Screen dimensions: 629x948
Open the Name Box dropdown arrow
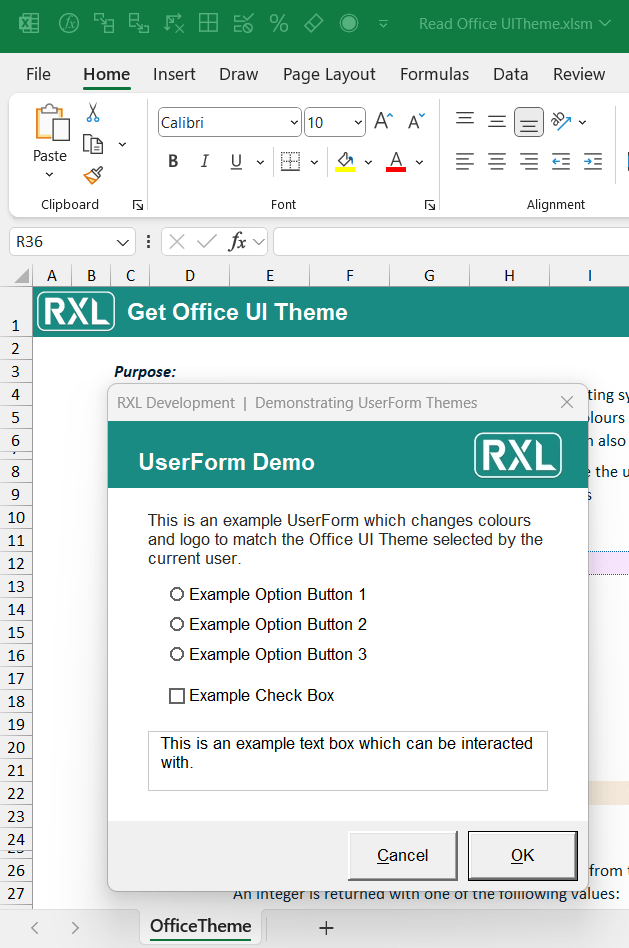(123, 242)
